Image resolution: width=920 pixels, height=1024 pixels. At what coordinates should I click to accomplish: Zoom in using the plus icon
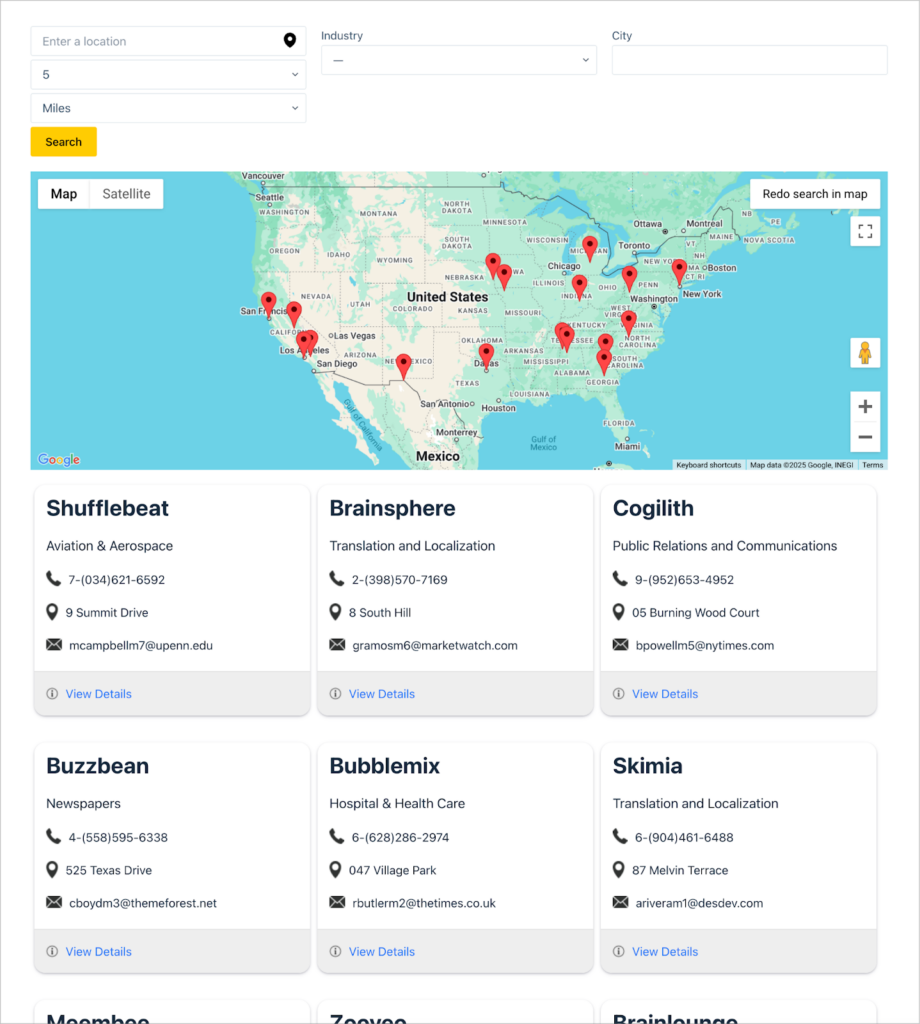coord(864,406)
